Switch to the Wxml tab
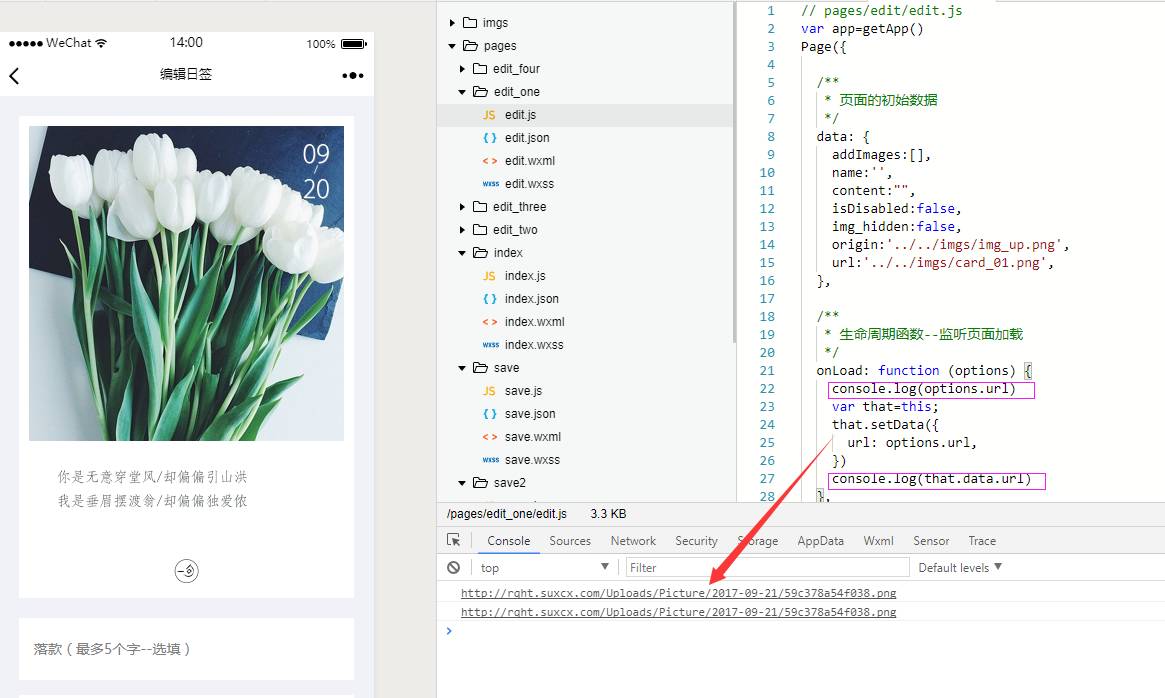1165x698 pixels. point(878,541)
